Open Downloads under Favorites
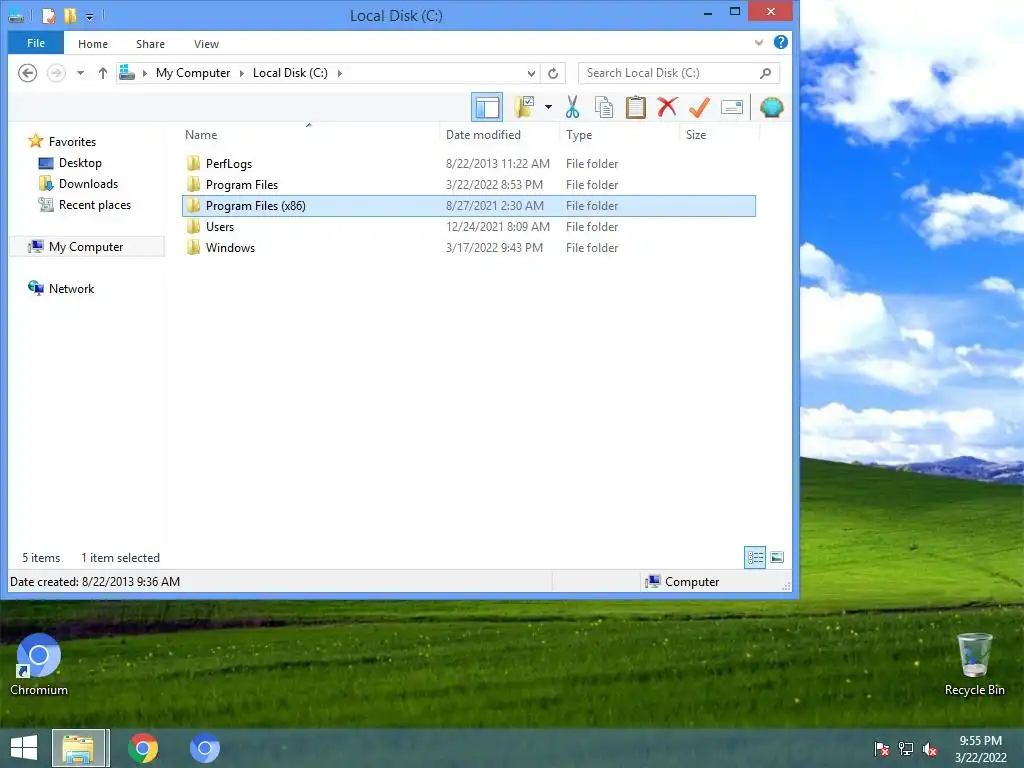This screenshot has height=768, width=1024. (88, 184)
